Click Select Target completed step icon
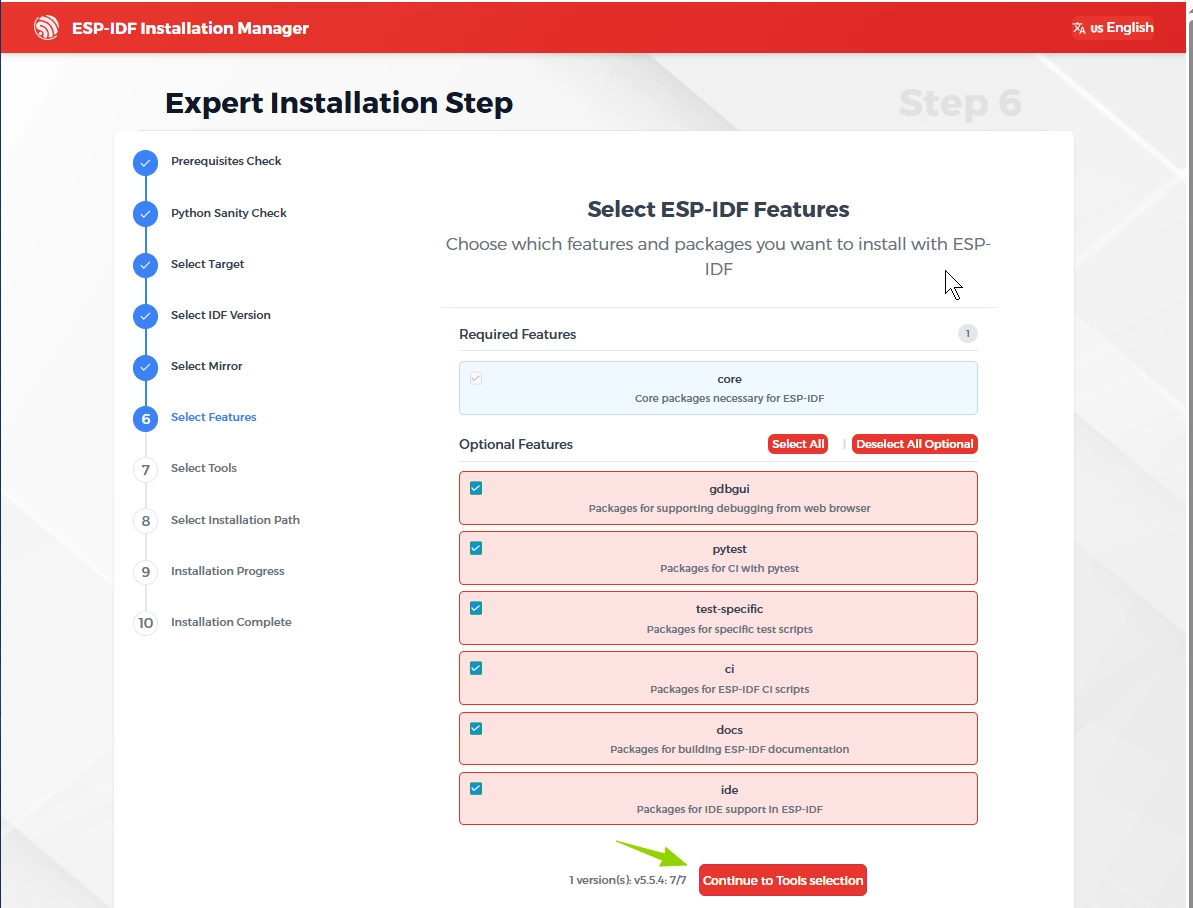Viewport: 1193px width, 908px height. pos(145,265)
